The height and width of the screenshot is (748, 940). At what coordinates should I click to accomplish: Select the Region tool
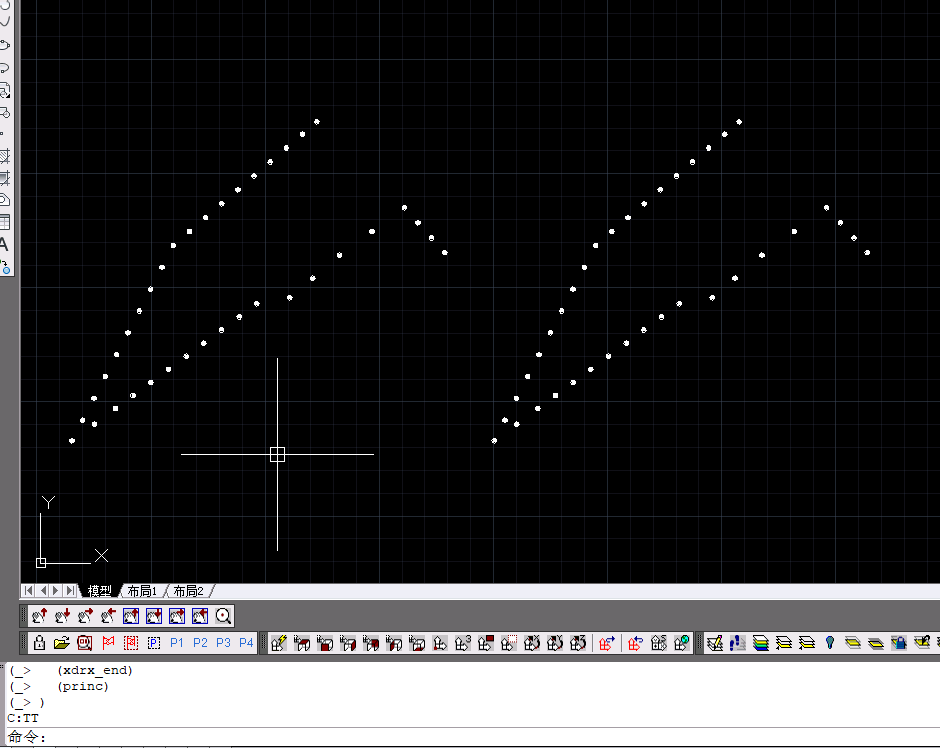pyautogui.click(x=5, y=200)
